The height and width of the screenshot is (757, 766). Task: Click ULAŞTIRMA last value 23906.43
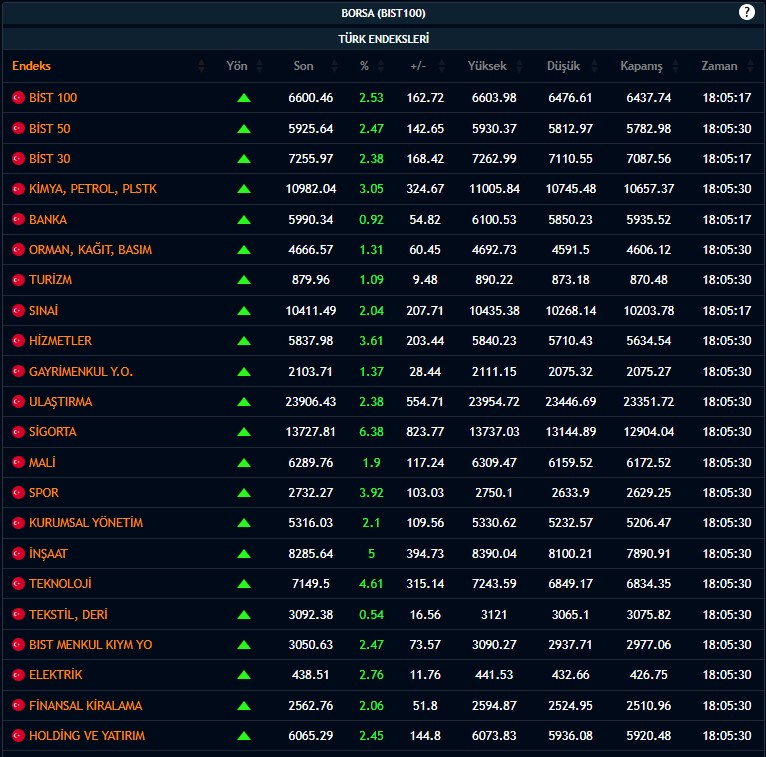(x=311, y=402)
